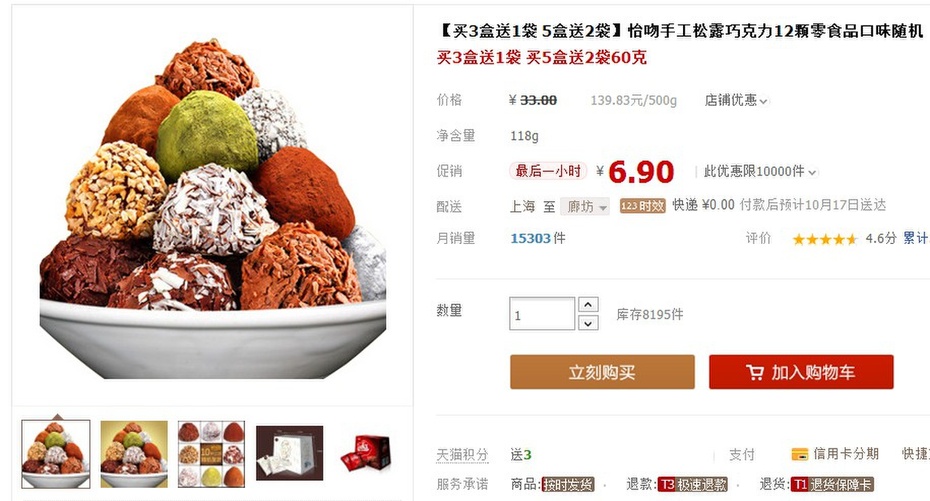
Task: Open the 累计 reviews link
Action: 916,238
